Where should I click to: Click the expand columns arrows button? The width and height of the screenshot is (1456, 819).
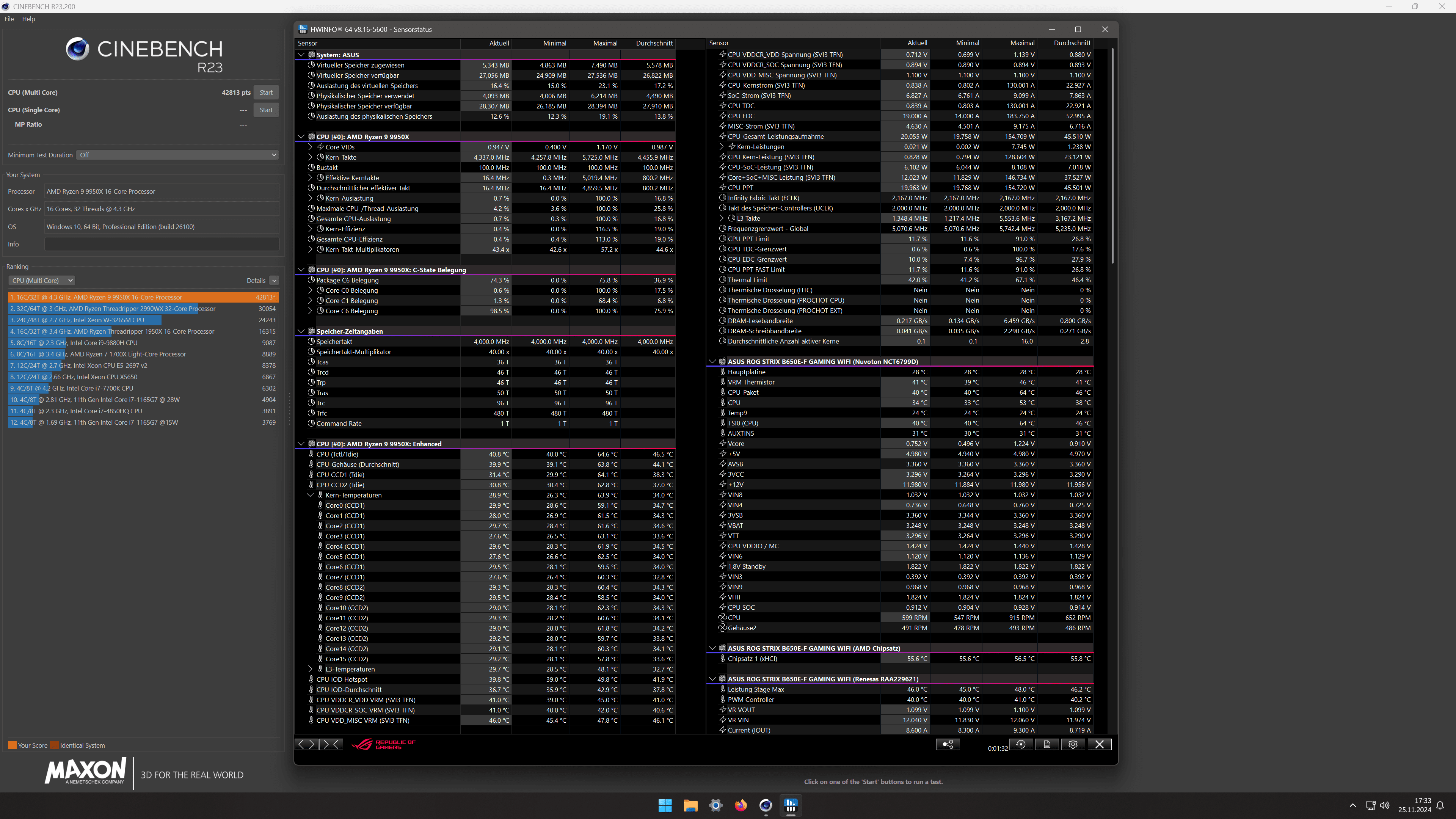coord(306,744)
